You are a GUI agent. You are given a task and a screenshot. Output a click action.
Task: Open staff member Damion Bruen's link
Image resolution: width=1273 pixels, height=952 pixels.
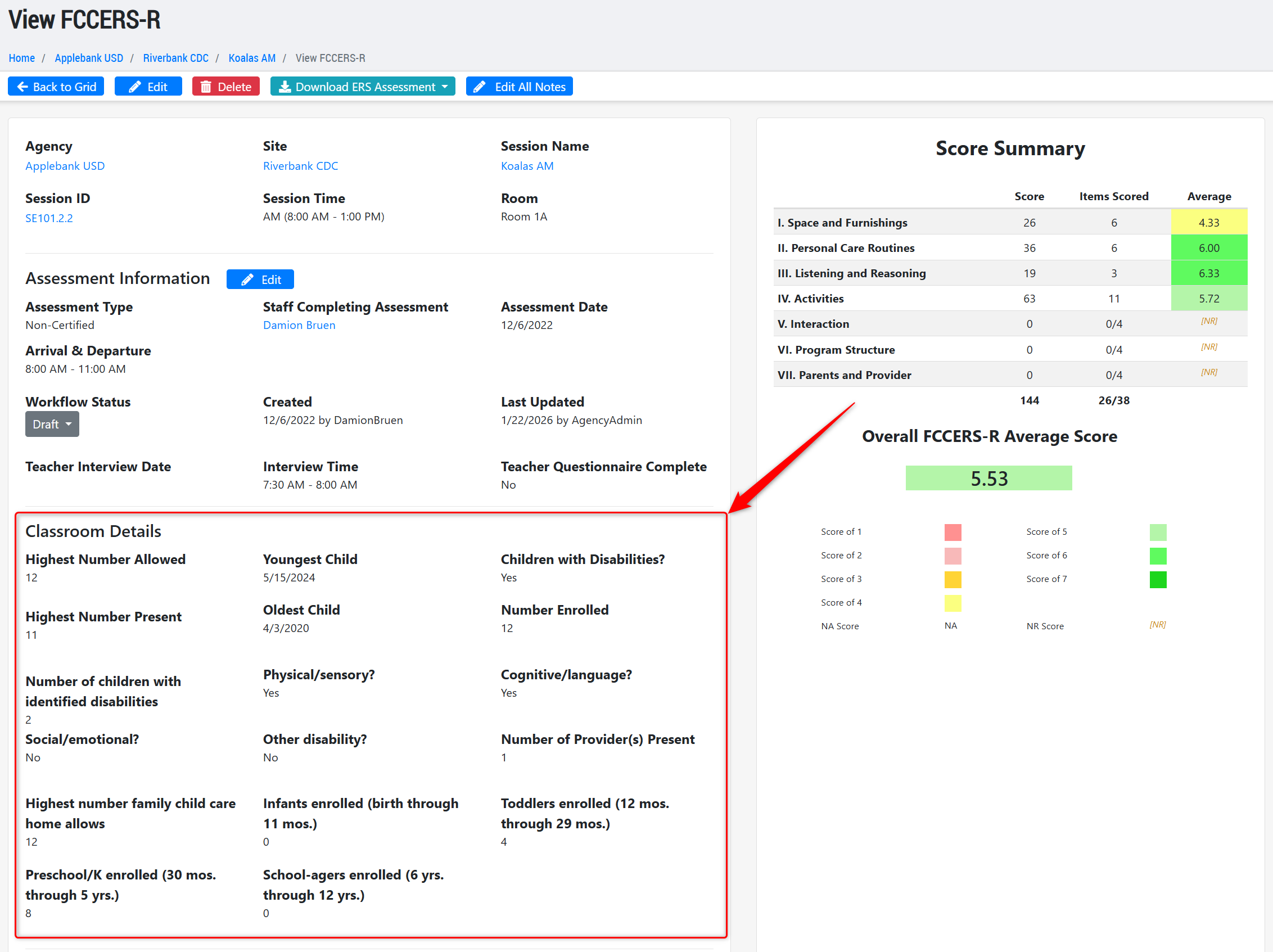coord(299,325)
